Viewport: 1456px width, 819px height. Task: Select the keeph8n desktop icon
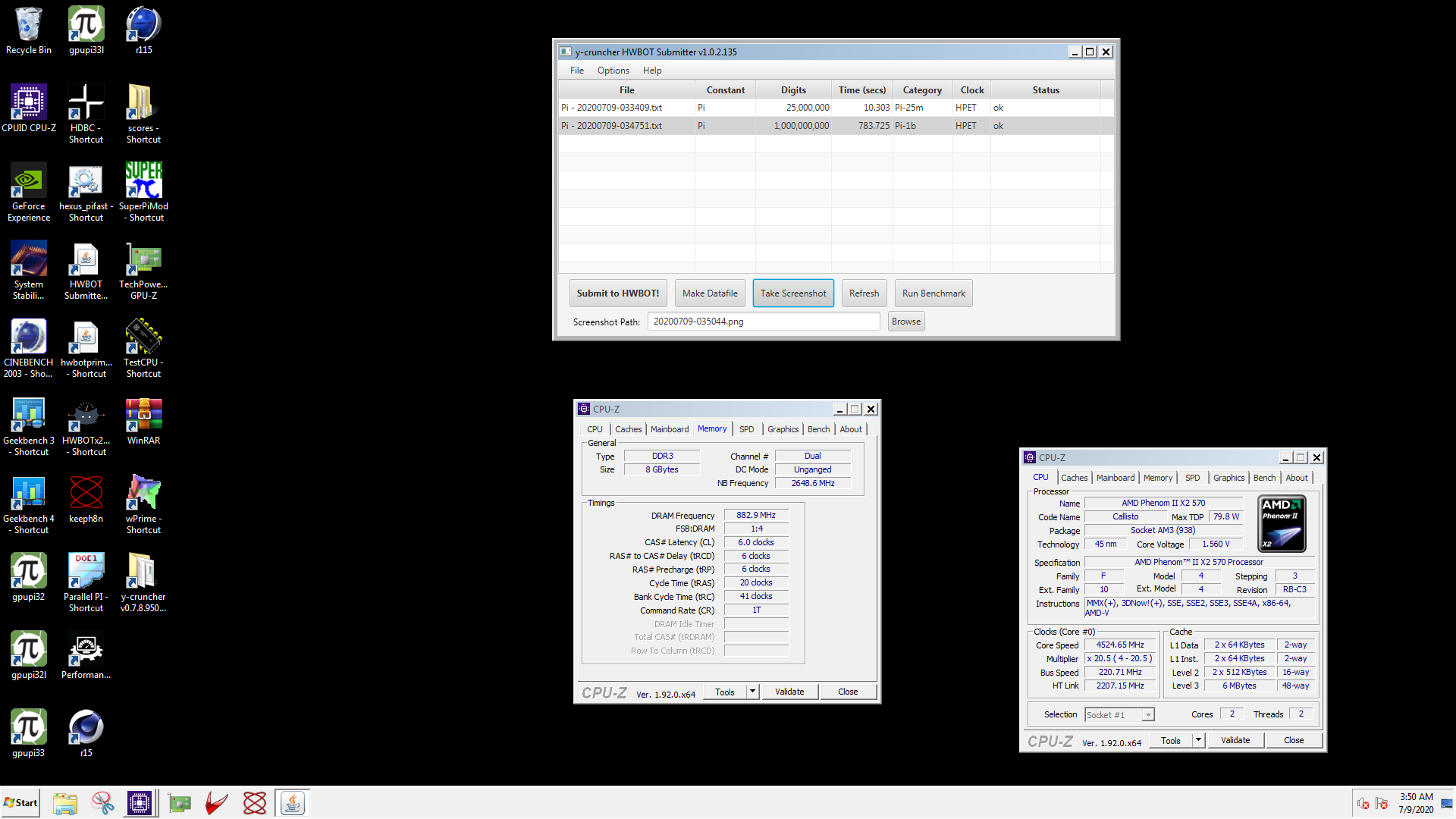[86, 499]
